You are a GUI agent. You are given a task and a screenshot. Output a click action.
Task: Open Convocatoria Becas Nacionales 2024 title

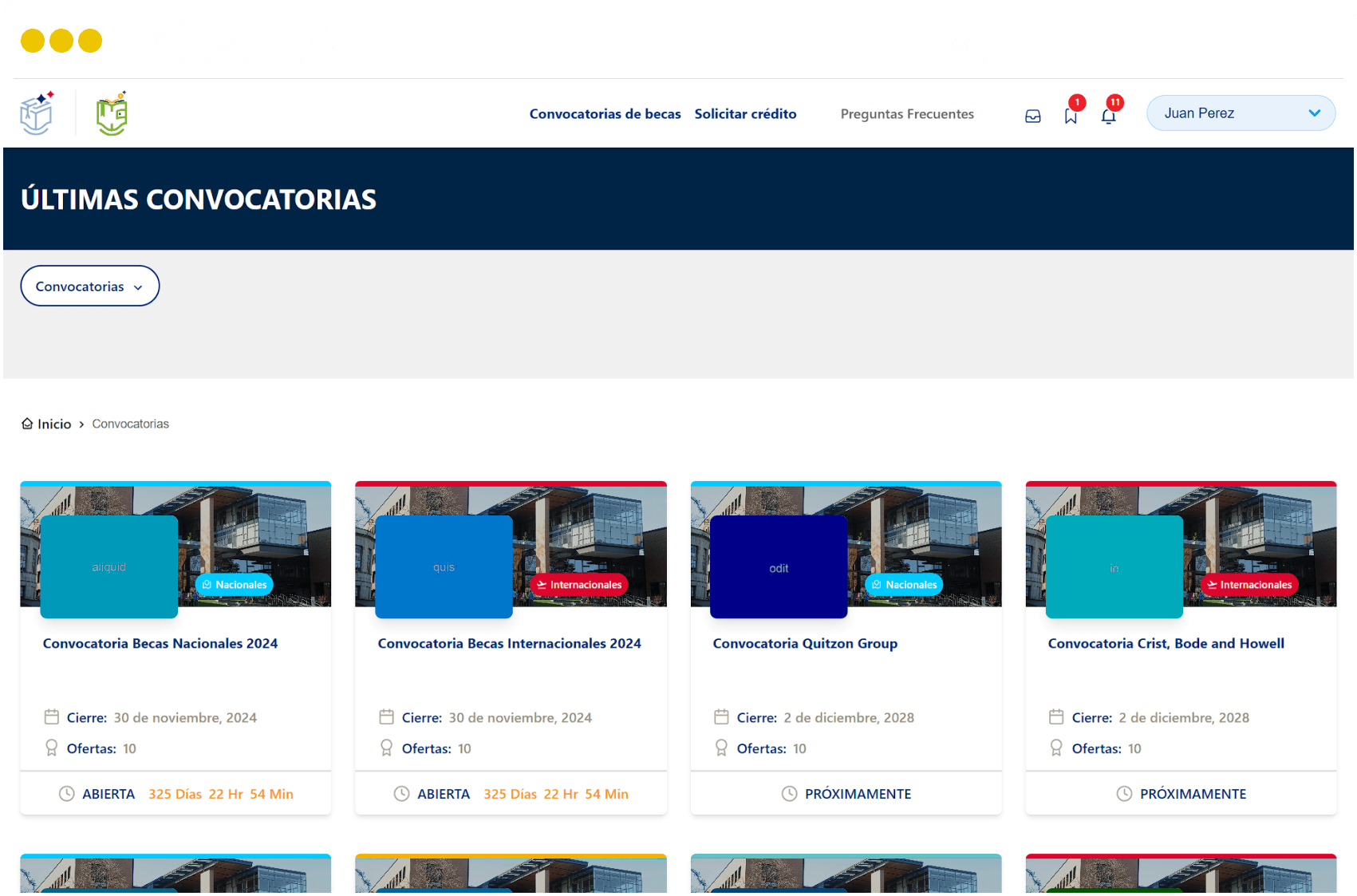coord(160,643)
